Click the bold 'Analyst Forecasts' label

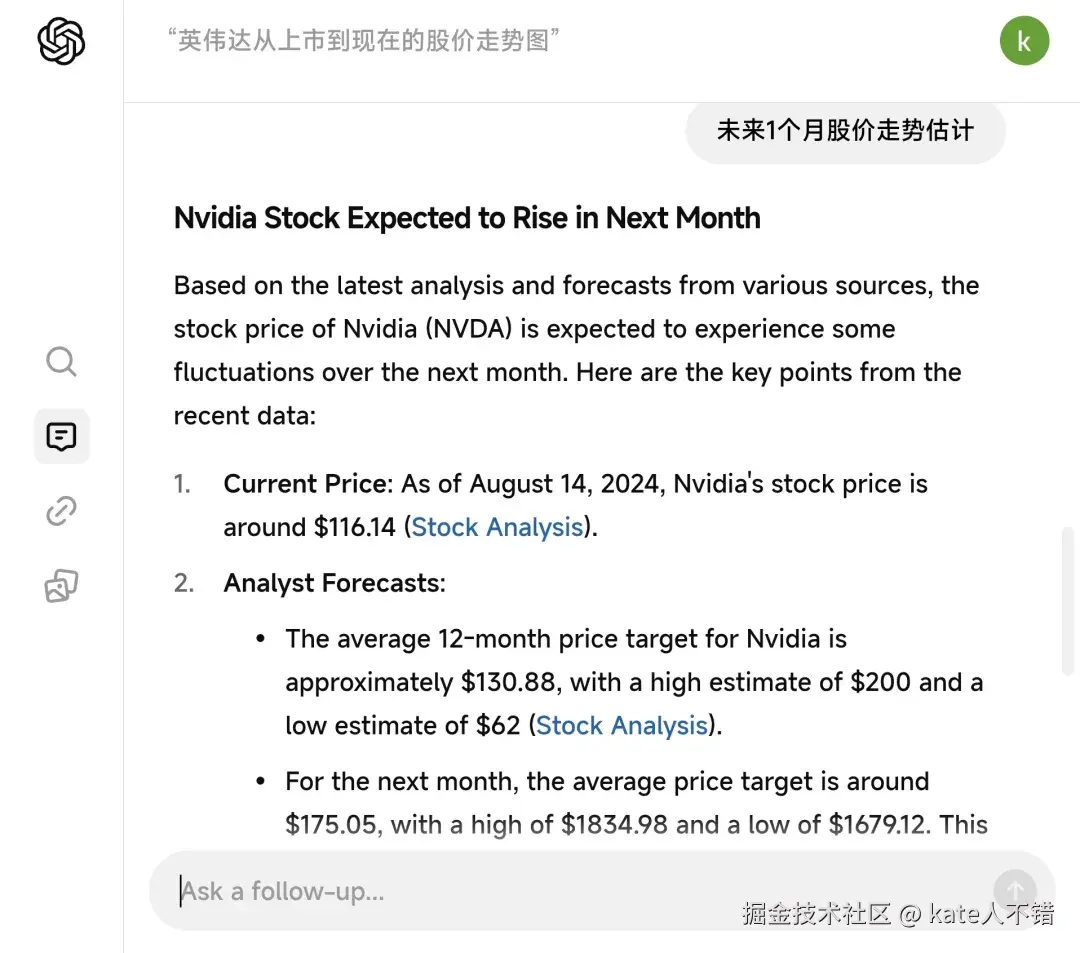[x=332, y=583]
